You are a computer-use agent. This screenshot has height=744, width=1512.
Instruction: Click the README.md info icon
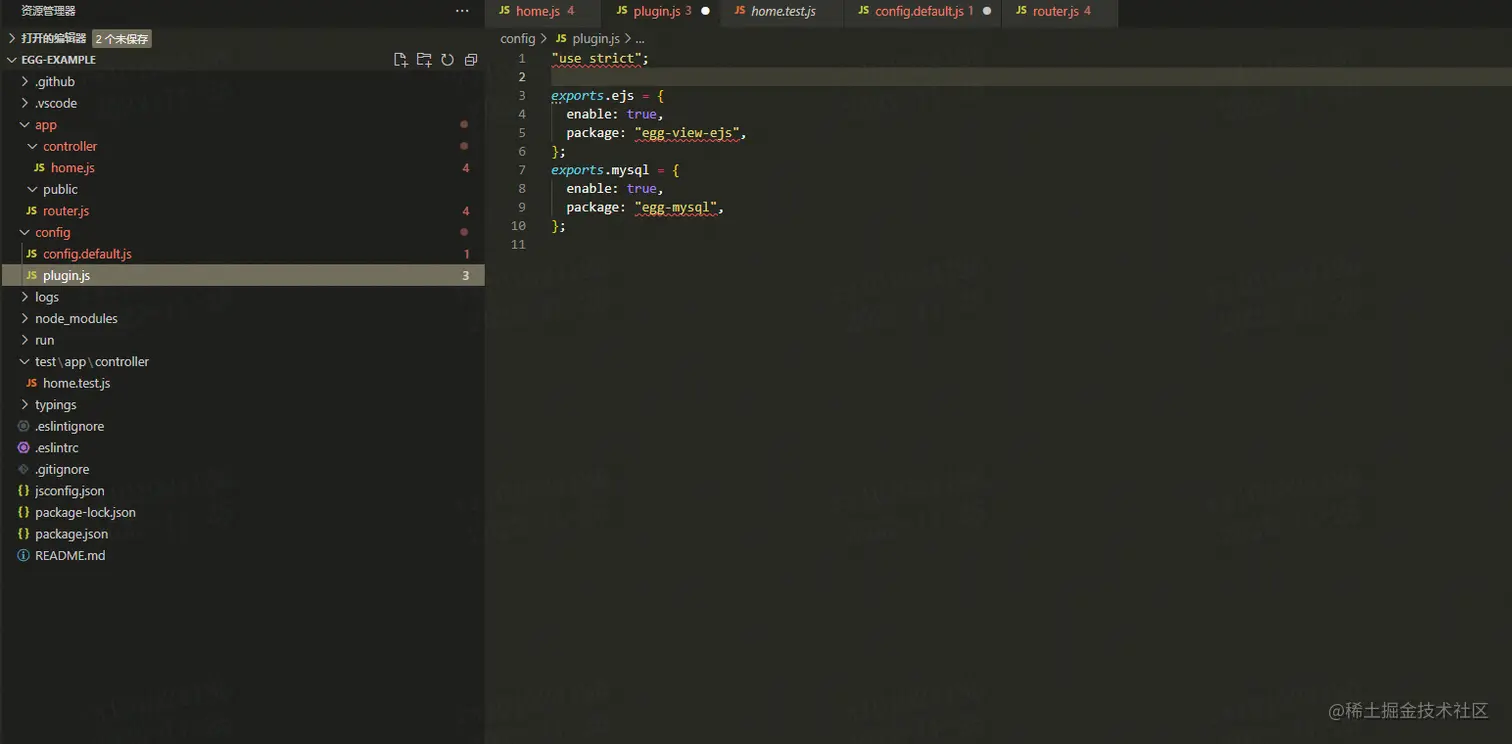point(24,555)
